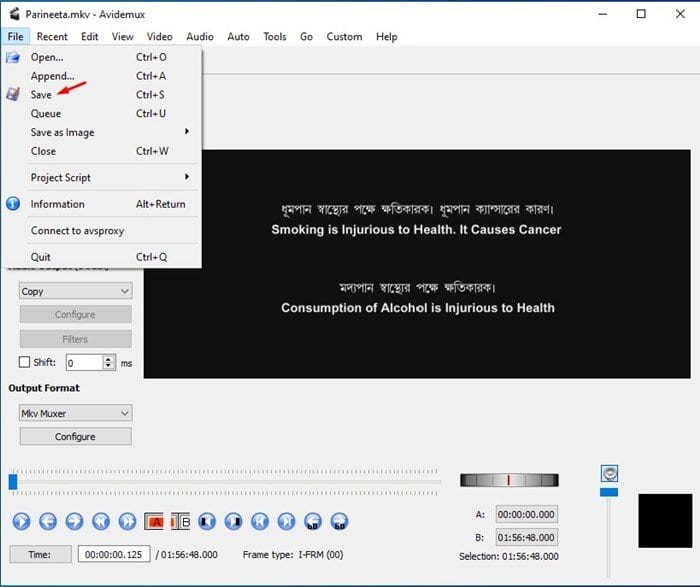Open the Tools menu in menu bar

(x=274, y=37)
